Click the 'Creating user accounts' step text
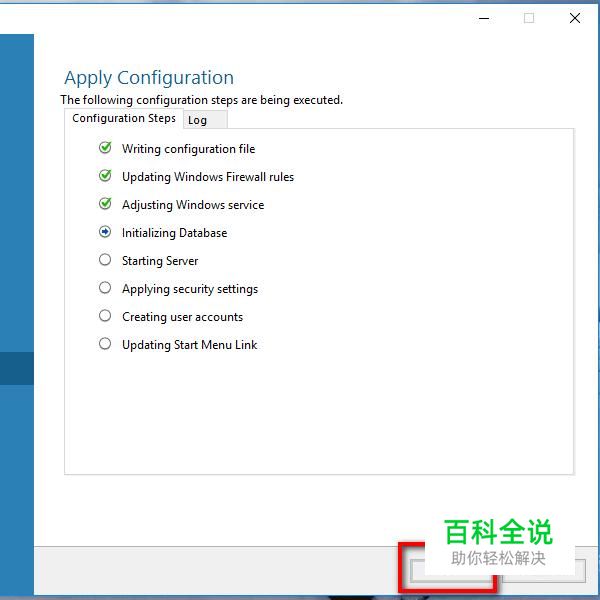 click(x=183, y=317)
